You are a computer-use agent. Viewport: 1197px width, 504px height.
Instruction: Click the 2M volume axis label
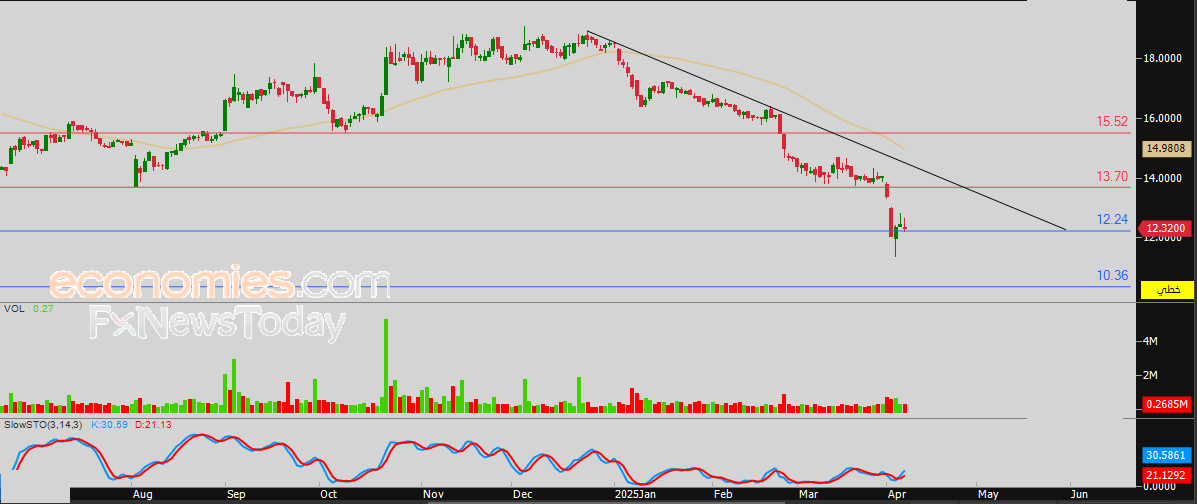(x=1151, y=375)
